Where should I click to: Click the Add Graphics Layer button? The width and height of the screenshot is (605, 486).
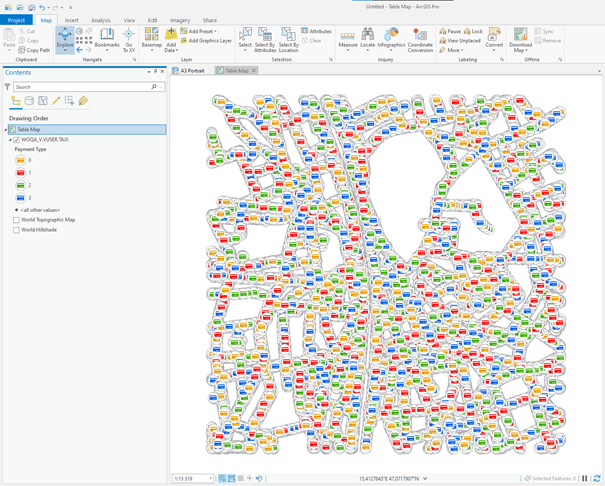click(208, 41)
